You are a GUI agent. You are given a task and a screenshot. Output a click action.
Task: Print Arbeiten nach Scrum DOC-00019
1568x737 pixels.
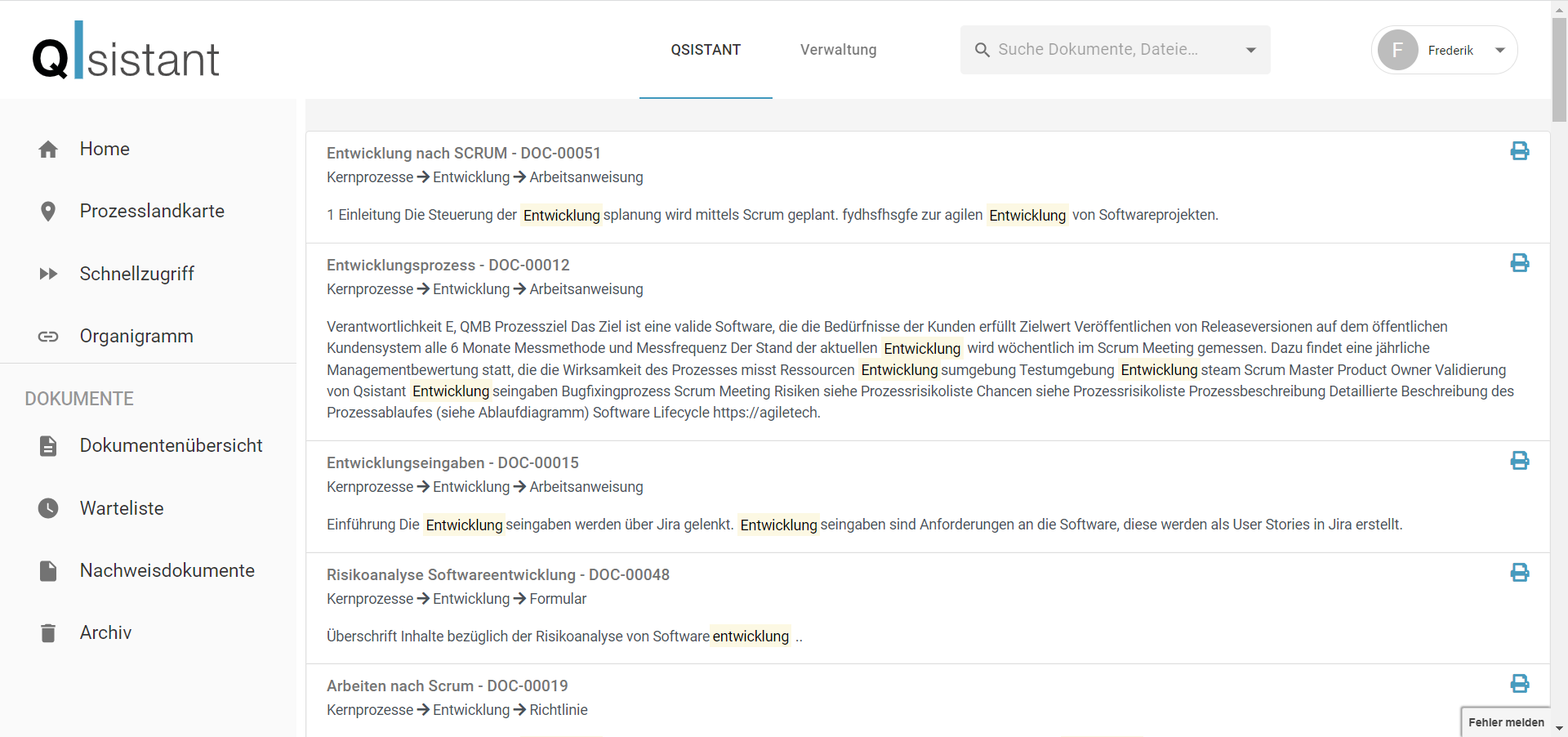tap(1520, 684)
